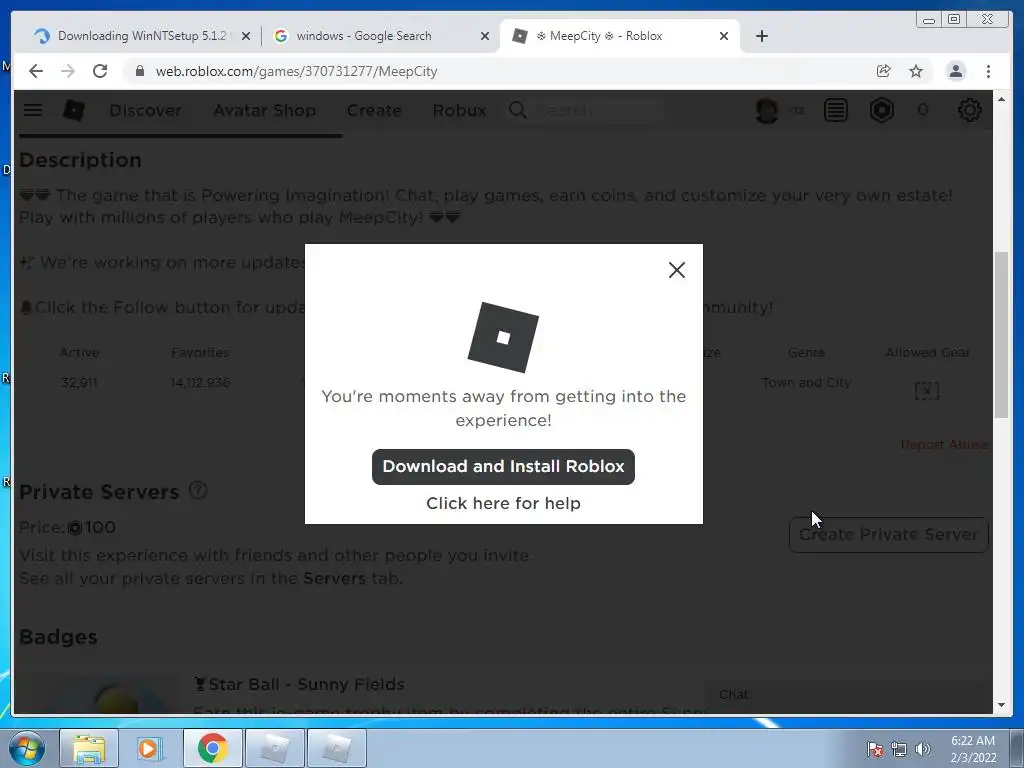The width and height of the screenshot is (1024, 768).
Task: Click the Star Ball badge thumbnail
Action: [x=104, y=694]
